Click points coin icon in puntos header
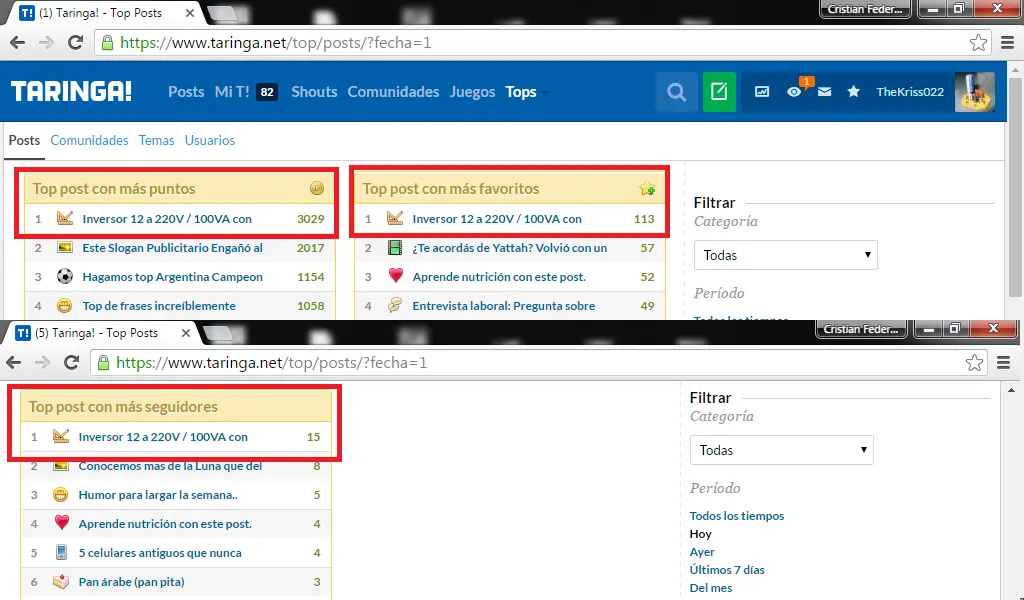The image size is (1024, 600). click(x=317, y=189)
